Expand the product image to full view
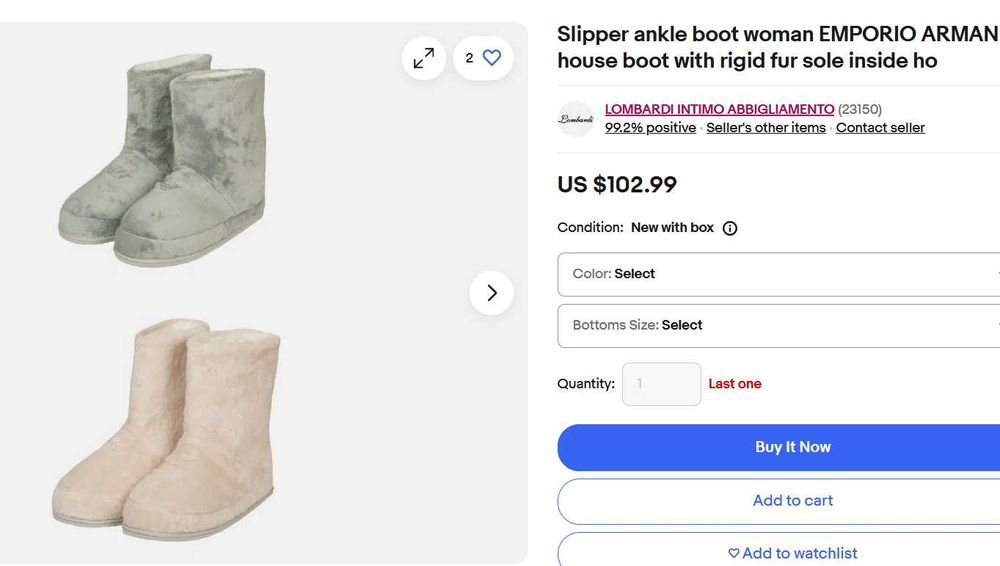The width and height of the screenshot is (1000, 566). 424,58
